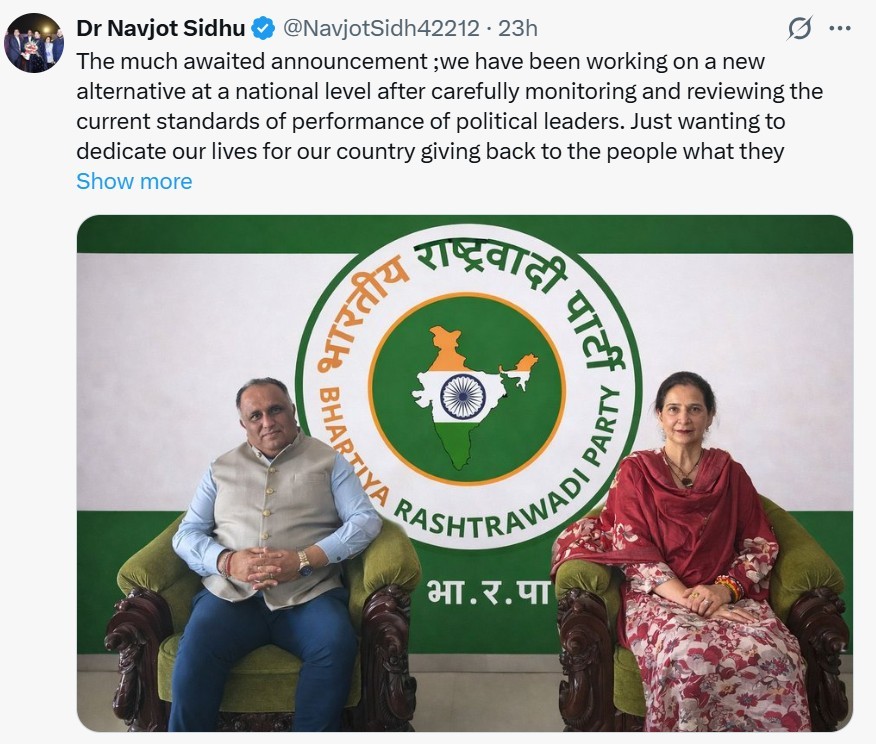Click the Grok slashed-circle icon
This screenshot has height=744, width=876.
(799, 28)
